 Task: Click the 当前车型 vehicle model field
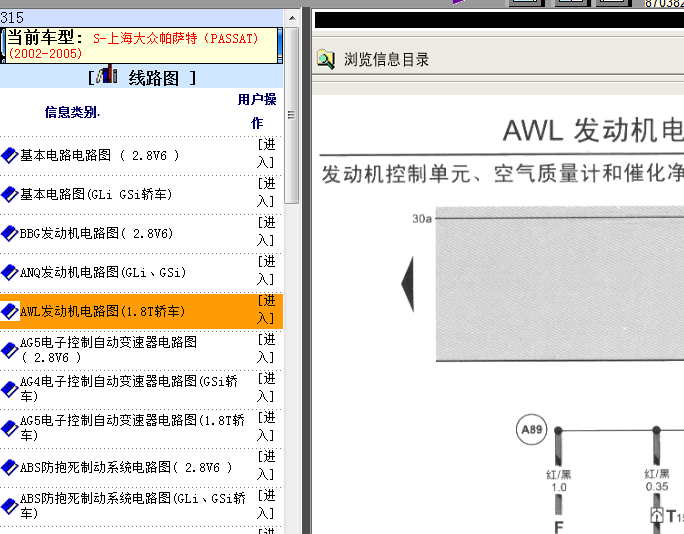[142, 45]
